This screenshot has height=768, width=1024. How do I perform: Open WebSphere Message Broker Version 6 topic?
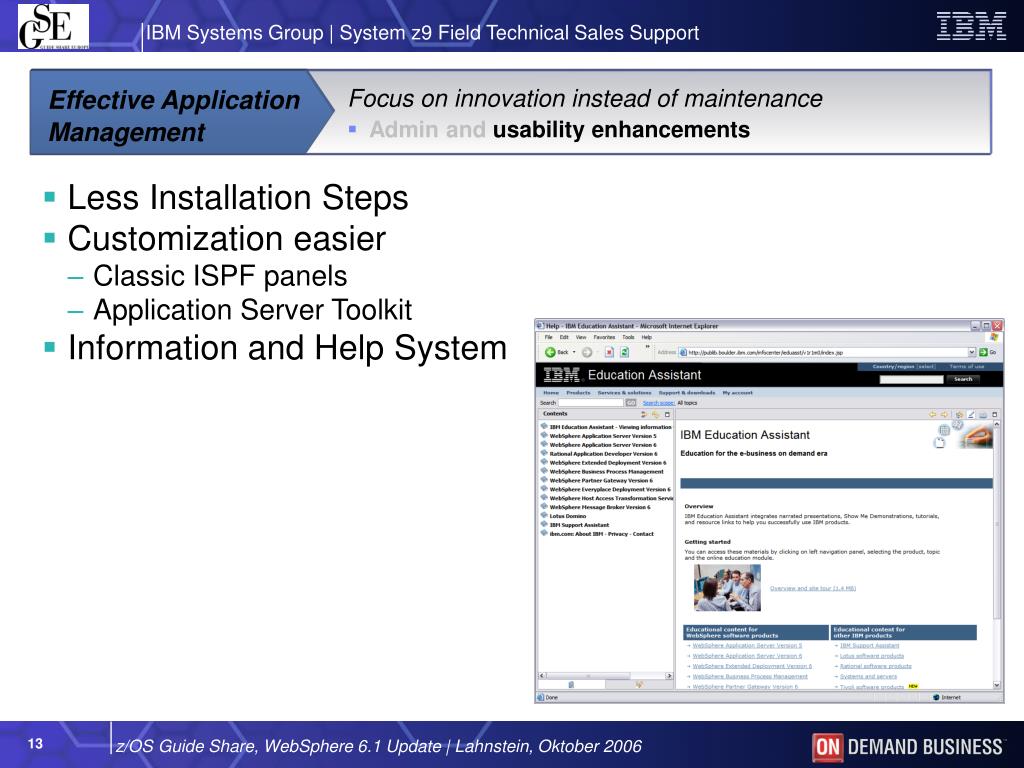pos(600,507)
